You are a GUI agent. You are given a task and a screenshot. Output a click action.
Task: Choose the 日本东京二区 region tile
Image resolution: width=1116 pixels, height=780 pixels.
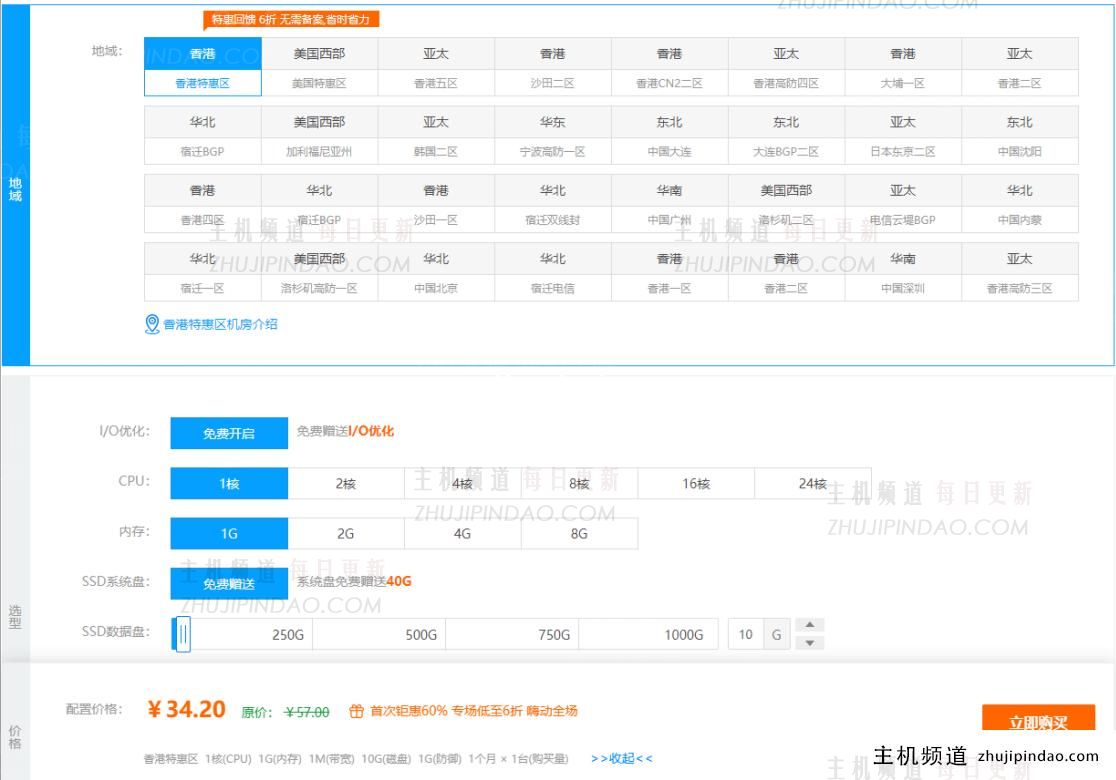pyautogui.click(x=903, y=135)
